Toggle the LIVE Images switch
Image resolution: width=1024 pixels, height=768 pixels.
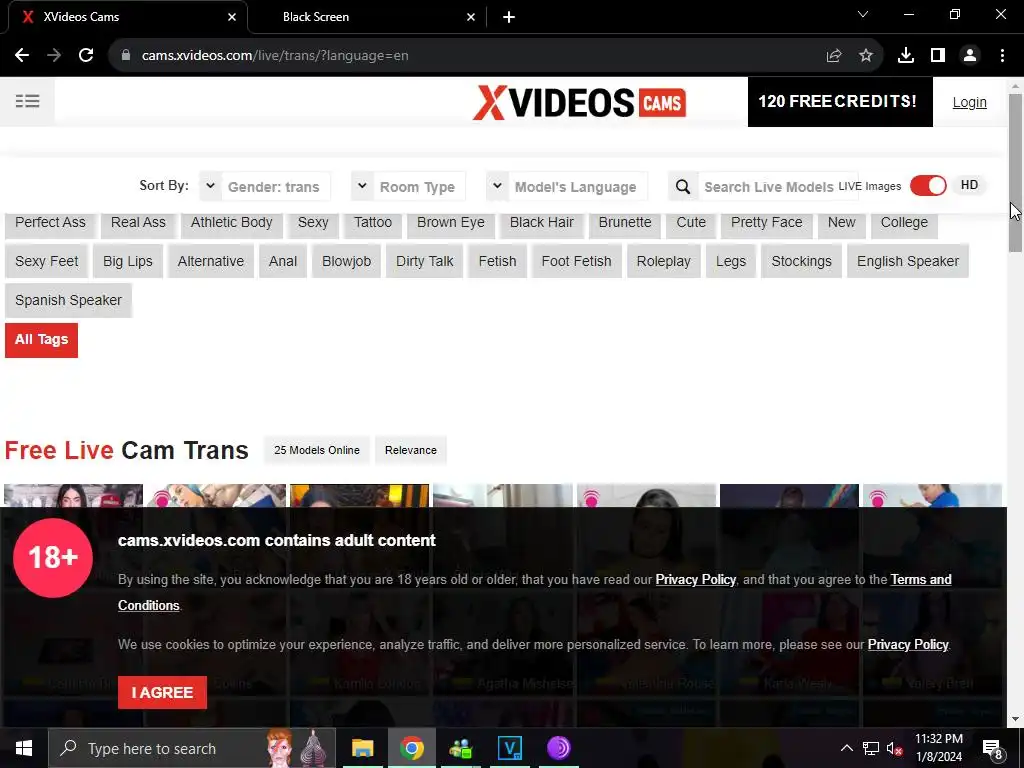(928, 185)
